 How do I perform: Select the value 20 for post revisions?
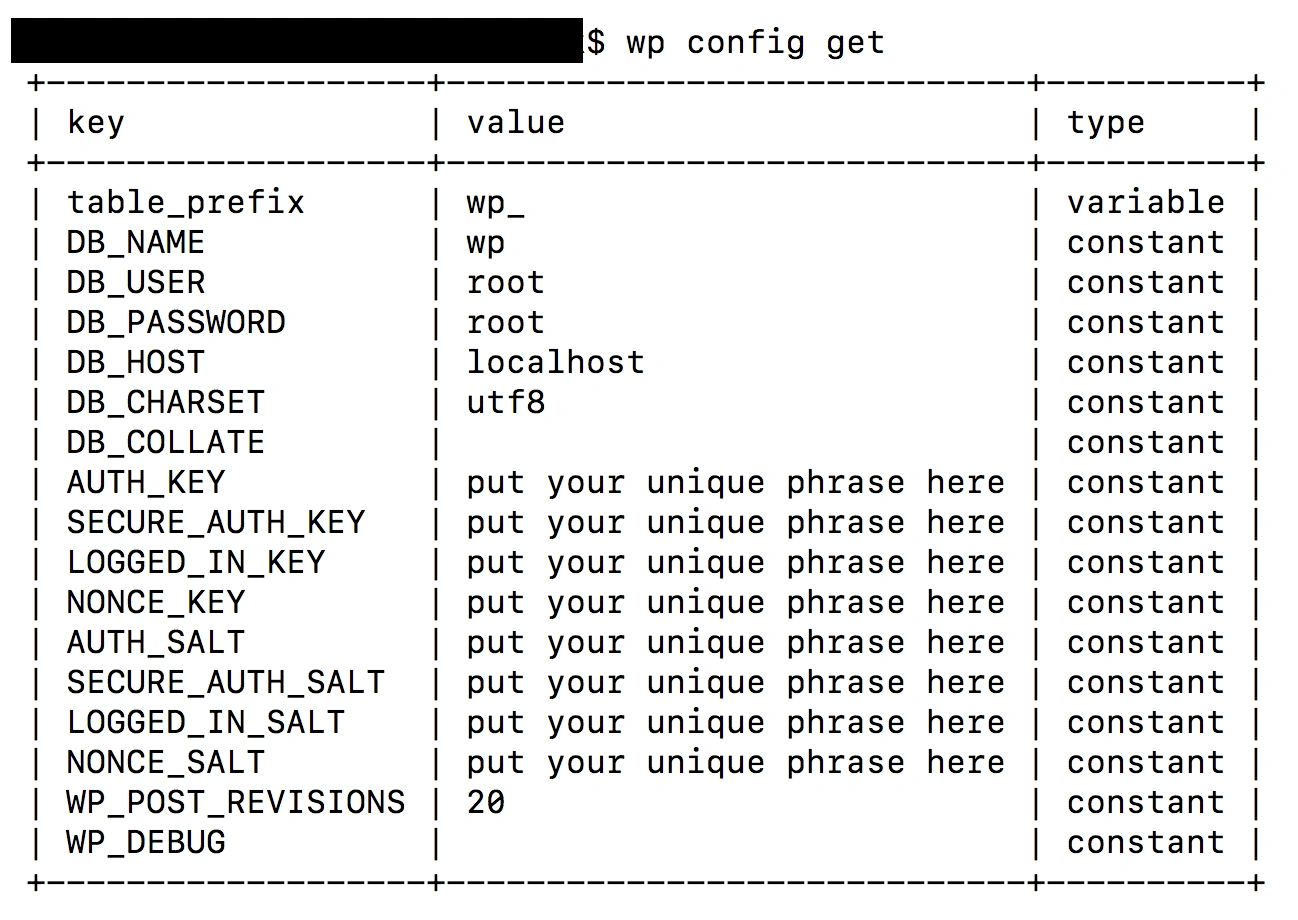[x=485, y=803]
